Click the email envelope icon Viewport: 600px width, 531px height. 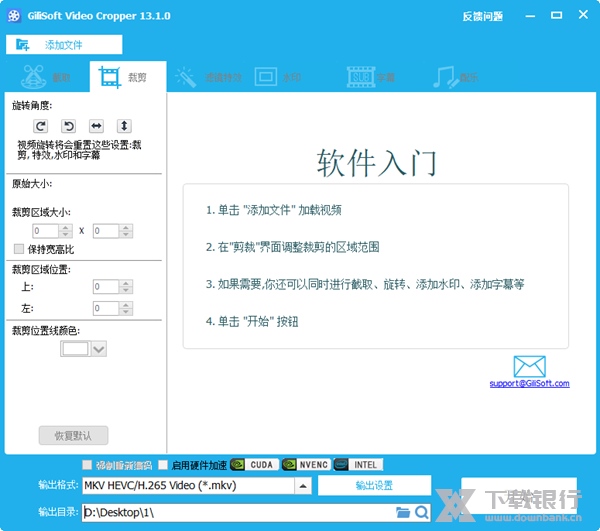[529, 366]
